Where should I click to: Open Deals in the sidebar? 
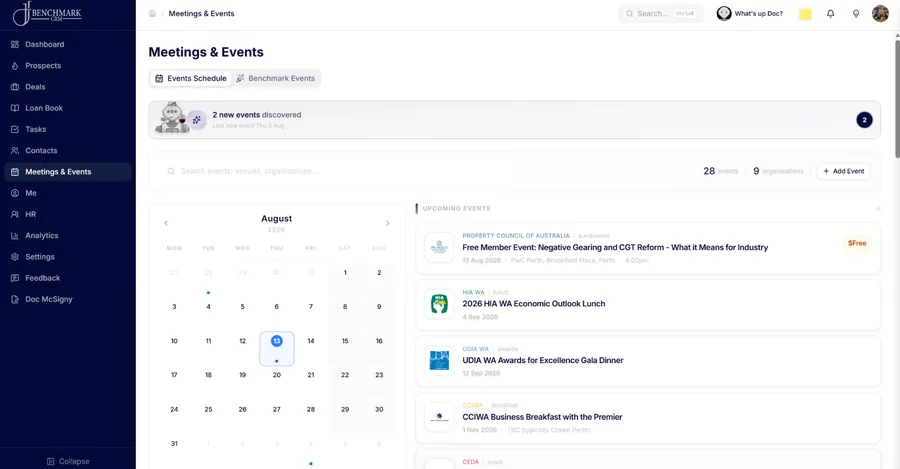(68, 87)
